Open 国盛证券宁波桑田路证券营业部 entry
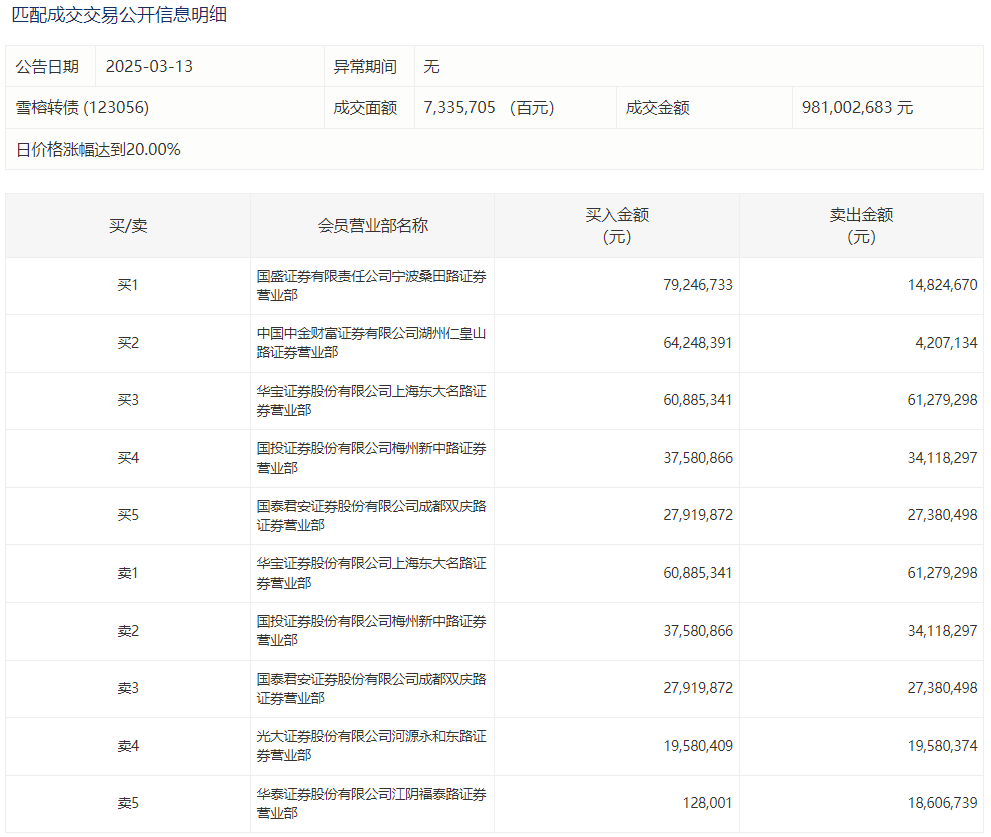 [371, 285]
